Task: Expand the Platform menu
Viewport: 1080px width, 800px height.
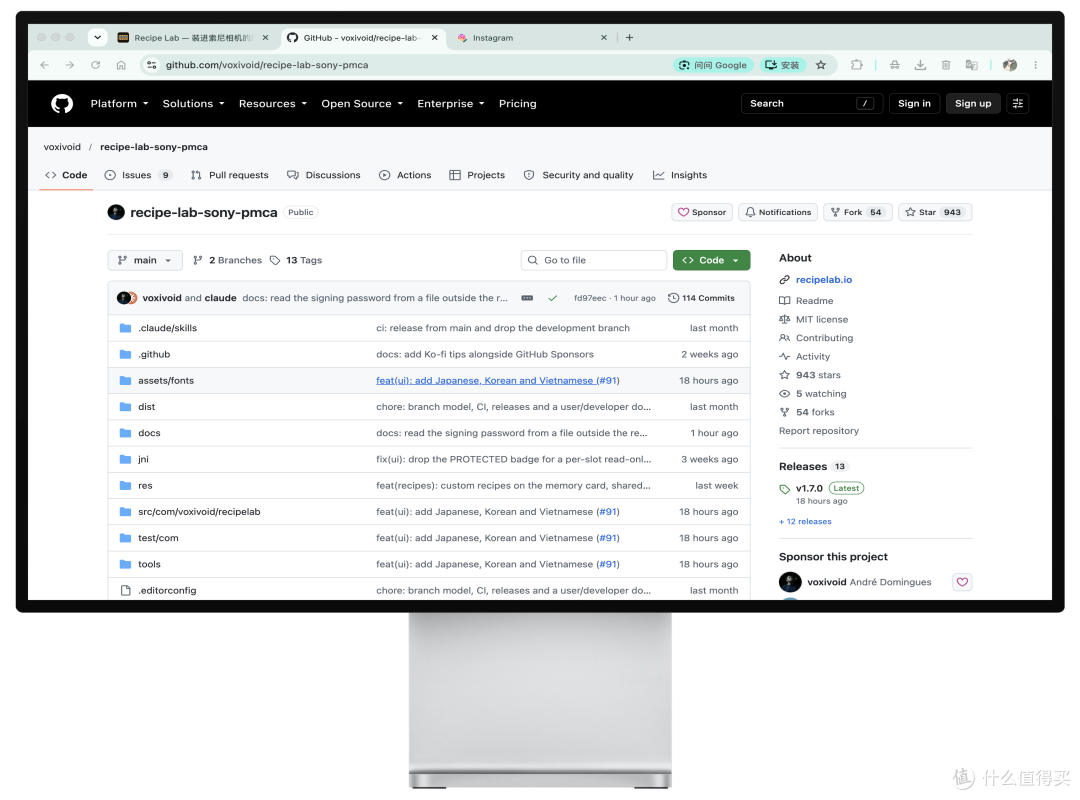Action: click(119, 103)
